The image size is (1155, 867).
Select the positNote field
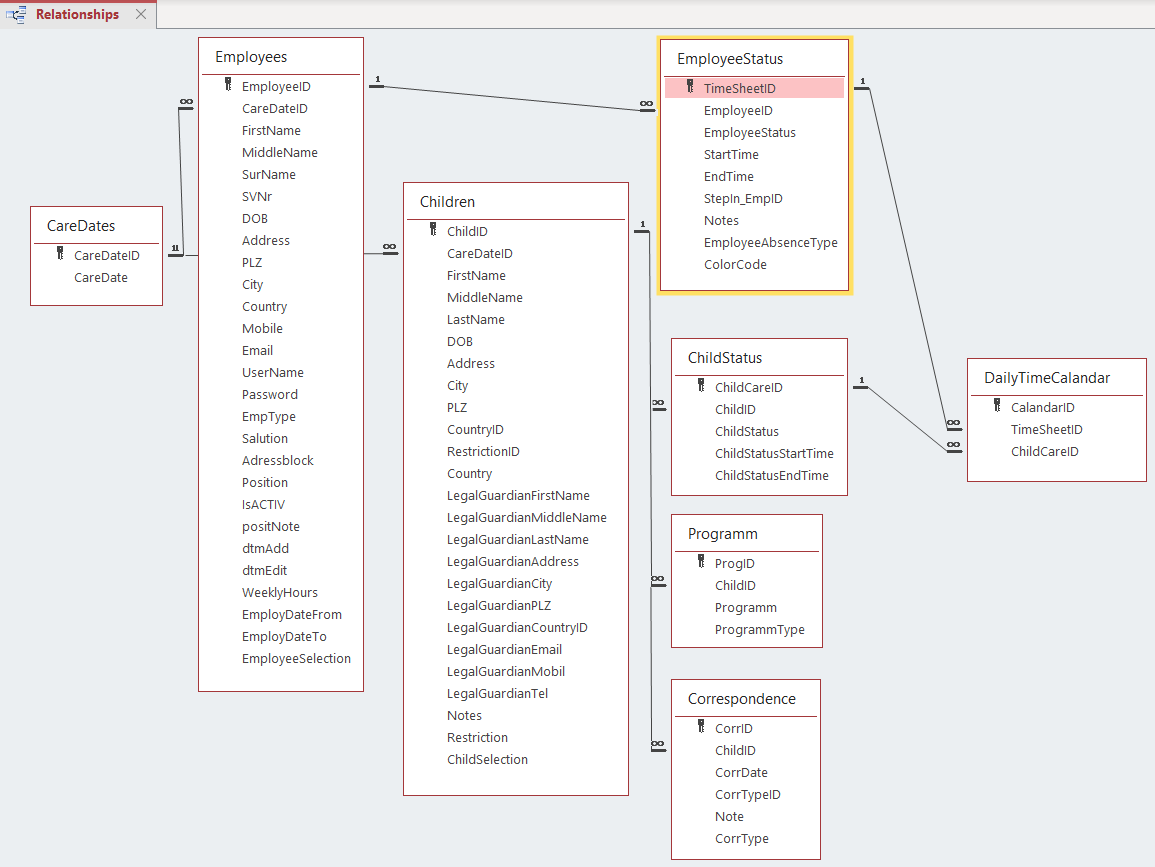click(270, 527)
